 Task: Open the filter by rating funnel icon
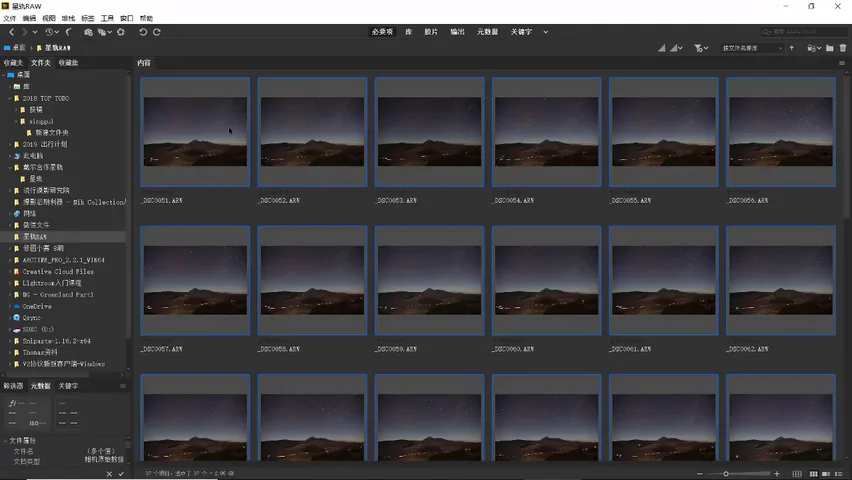701,48
